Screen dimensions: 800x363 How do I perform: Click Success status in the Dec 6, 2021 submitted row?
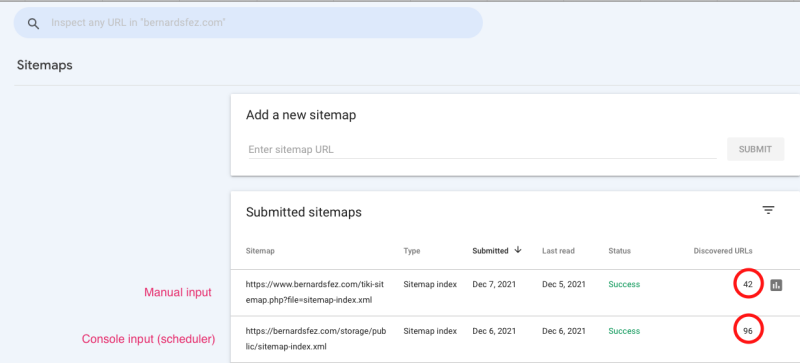(x=624, y=331)
